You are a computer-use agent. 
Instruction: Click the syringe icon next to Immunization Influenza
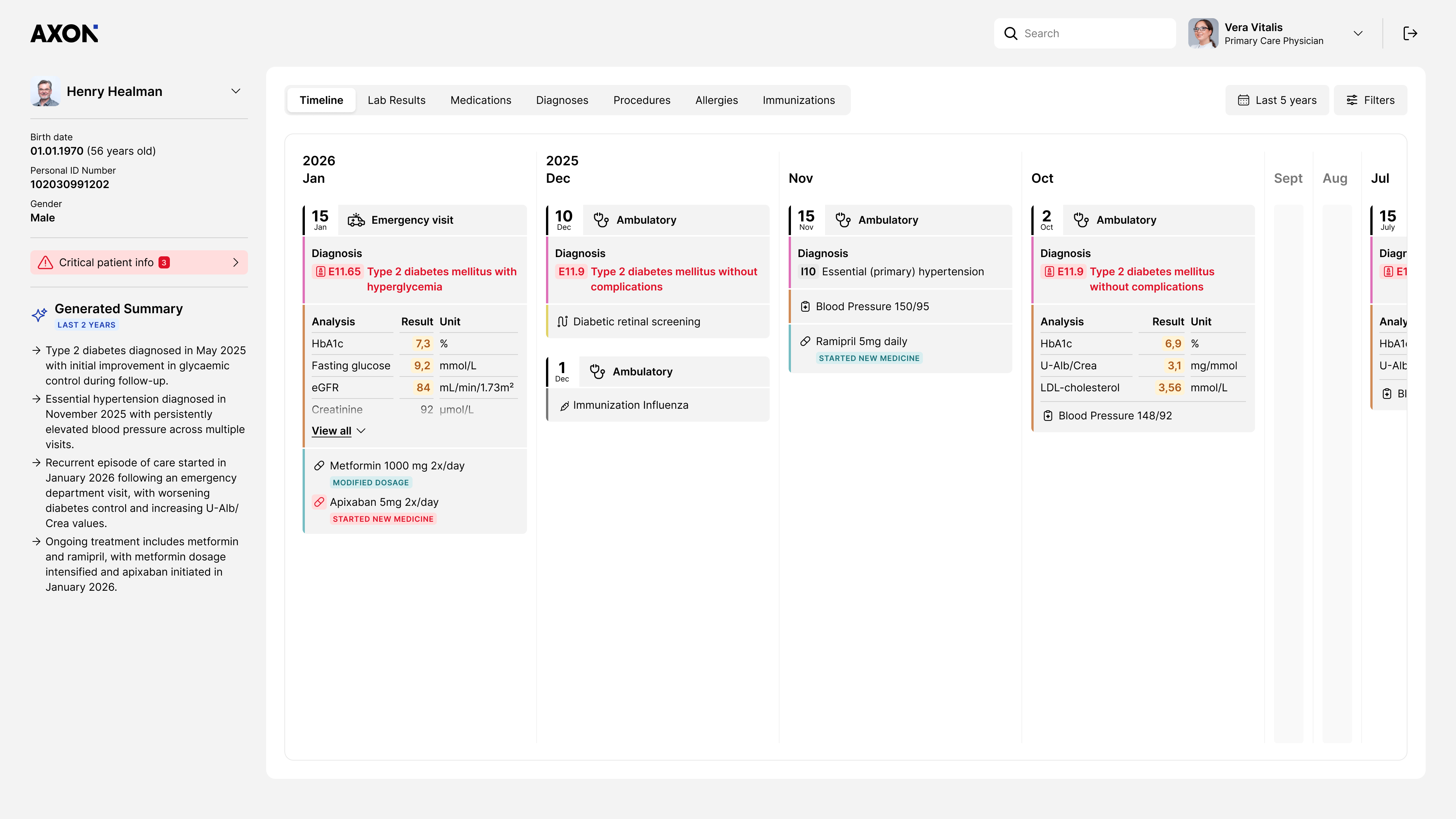pyautogui.click(x=563, y=406)
